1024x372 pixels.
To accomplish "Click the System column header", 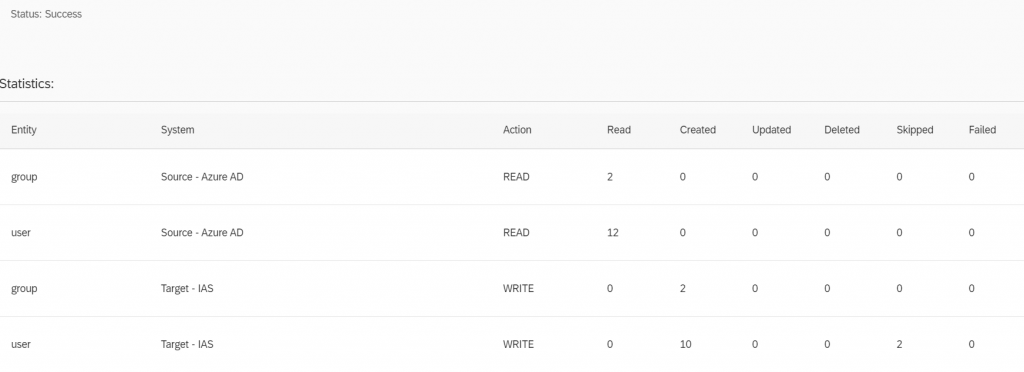I will click(x=178, y=130).
